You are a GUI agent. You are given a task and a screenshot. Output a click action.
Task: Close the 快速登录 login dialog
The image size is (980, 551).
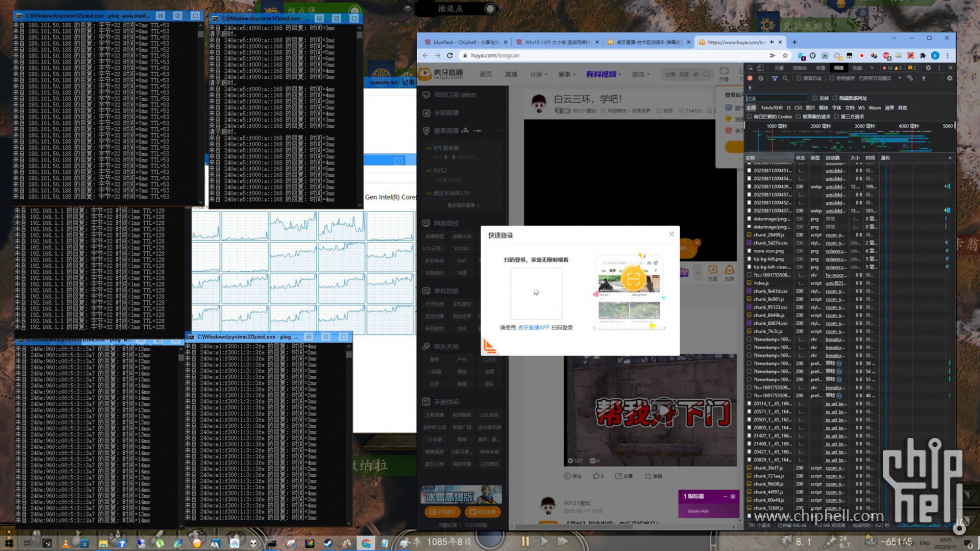point(671,234)
